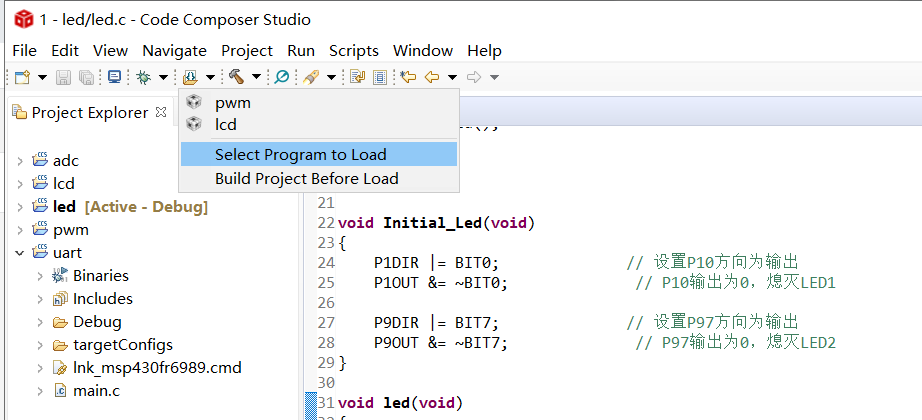Select the Debug folder item
Screen dimensions: 922x420
coord(97,322)
